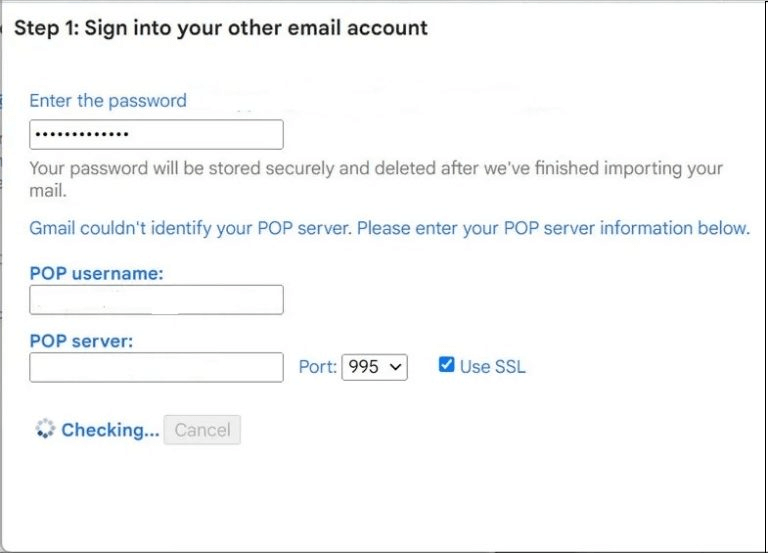This screenshot has width=768, height=553.
Task: Click the Step 1 sign-in heading
Action: [x=221, y=28]
